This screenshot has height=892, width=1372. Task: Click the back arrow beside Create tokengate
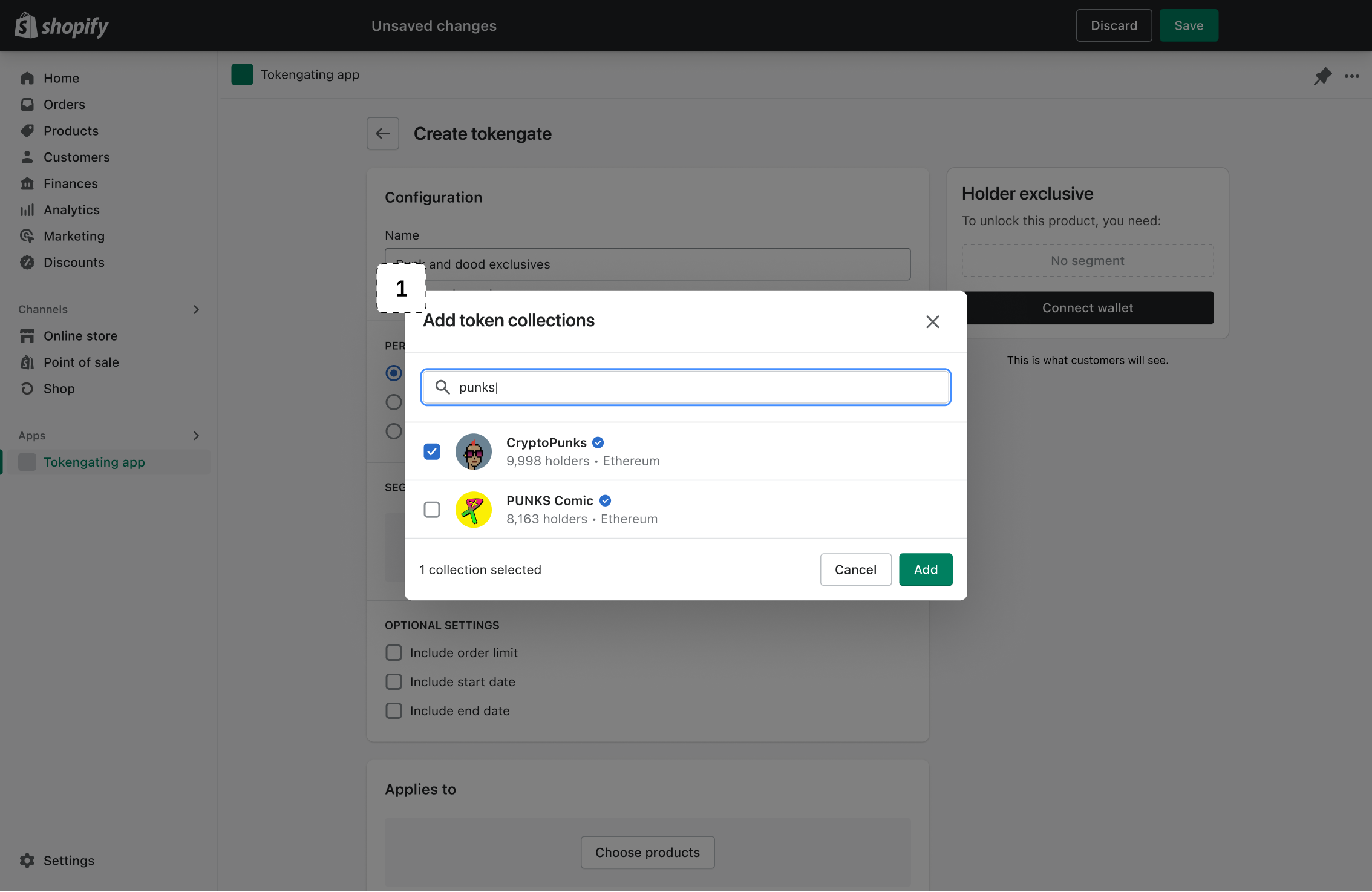click(x=382, y=133)
